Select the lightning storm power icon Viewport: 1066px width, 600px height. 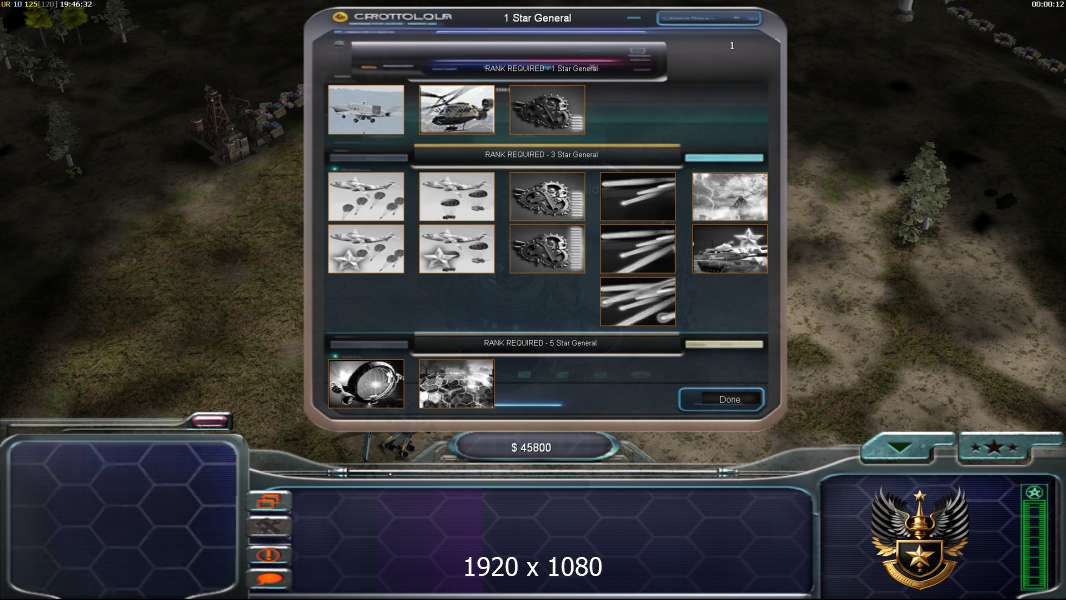point(729,196)
